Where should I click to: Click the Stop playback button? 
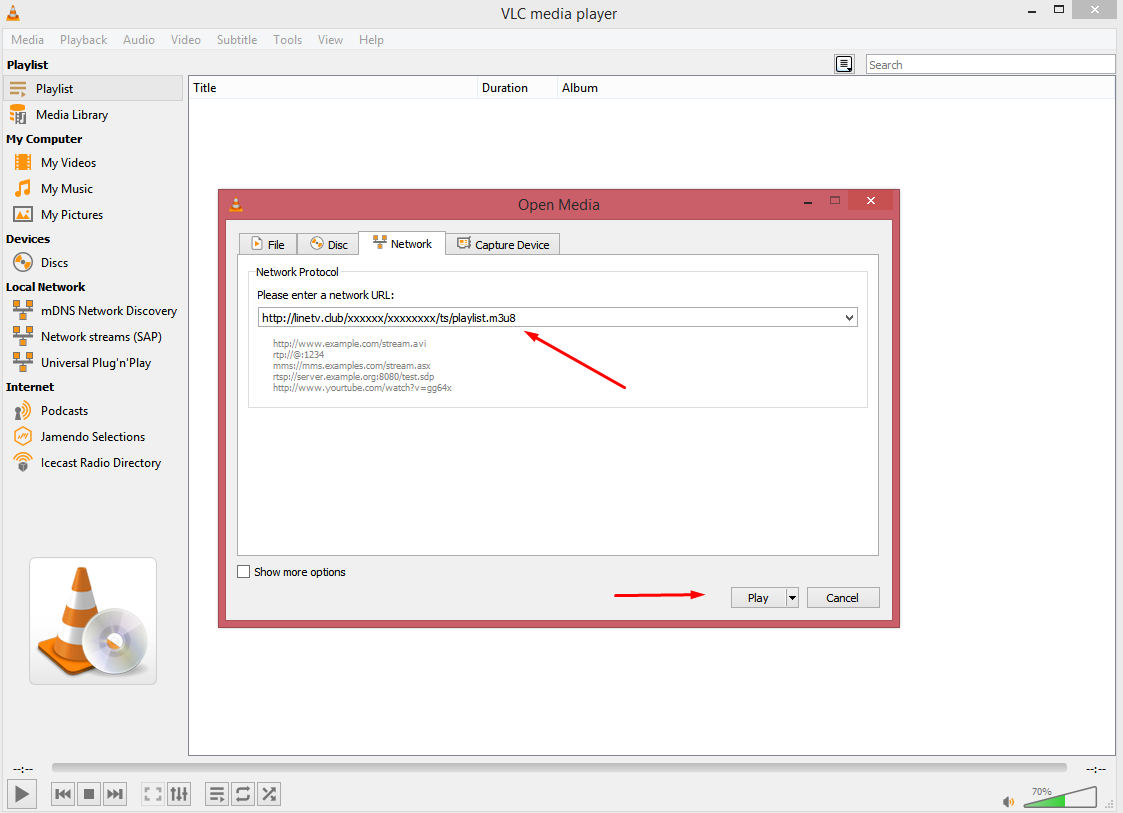click(x=89, y=794)
